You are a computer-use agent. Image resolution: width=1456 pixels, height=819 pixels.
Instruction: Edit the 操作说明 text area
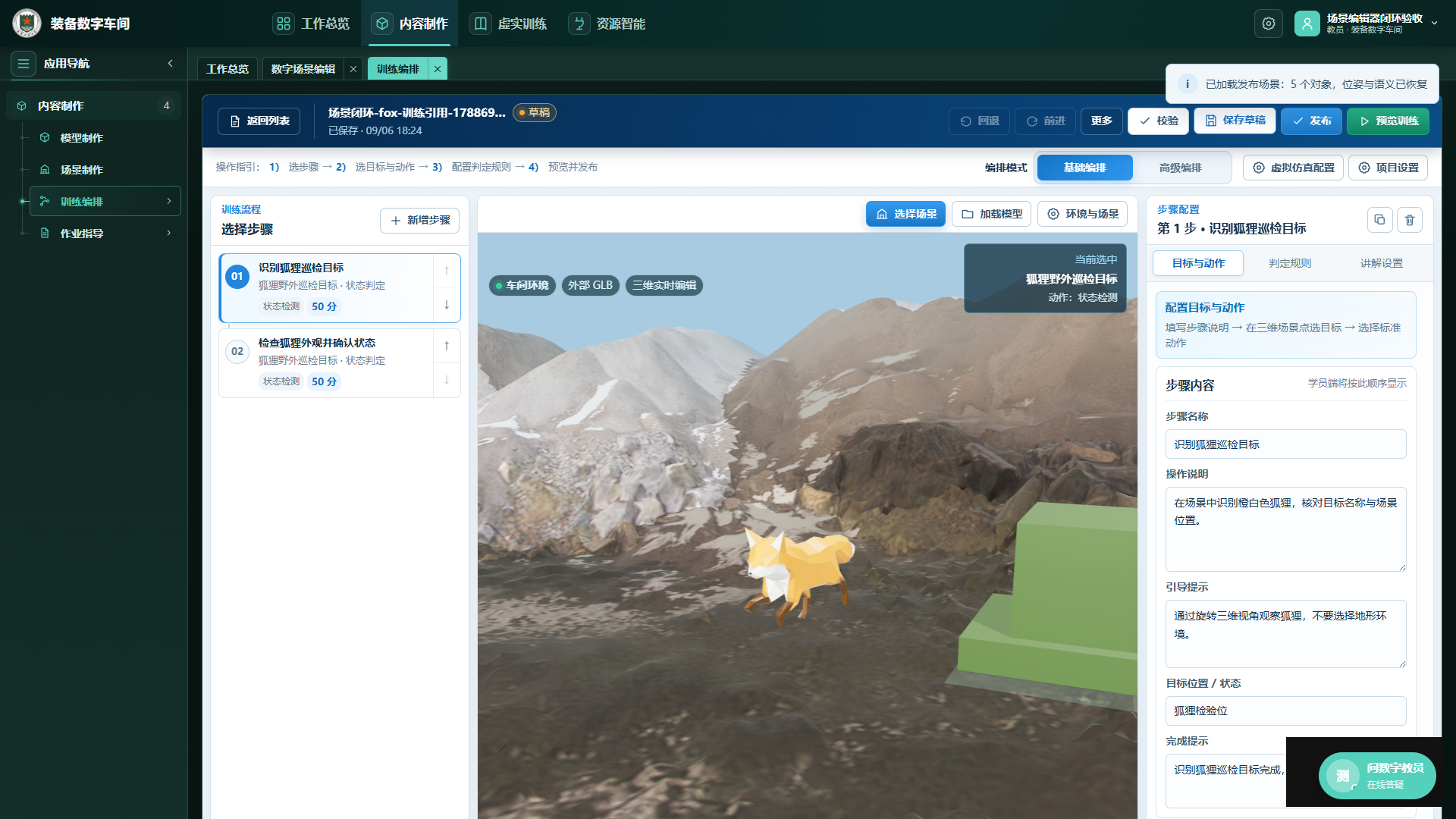click(x=1285, y=529)
